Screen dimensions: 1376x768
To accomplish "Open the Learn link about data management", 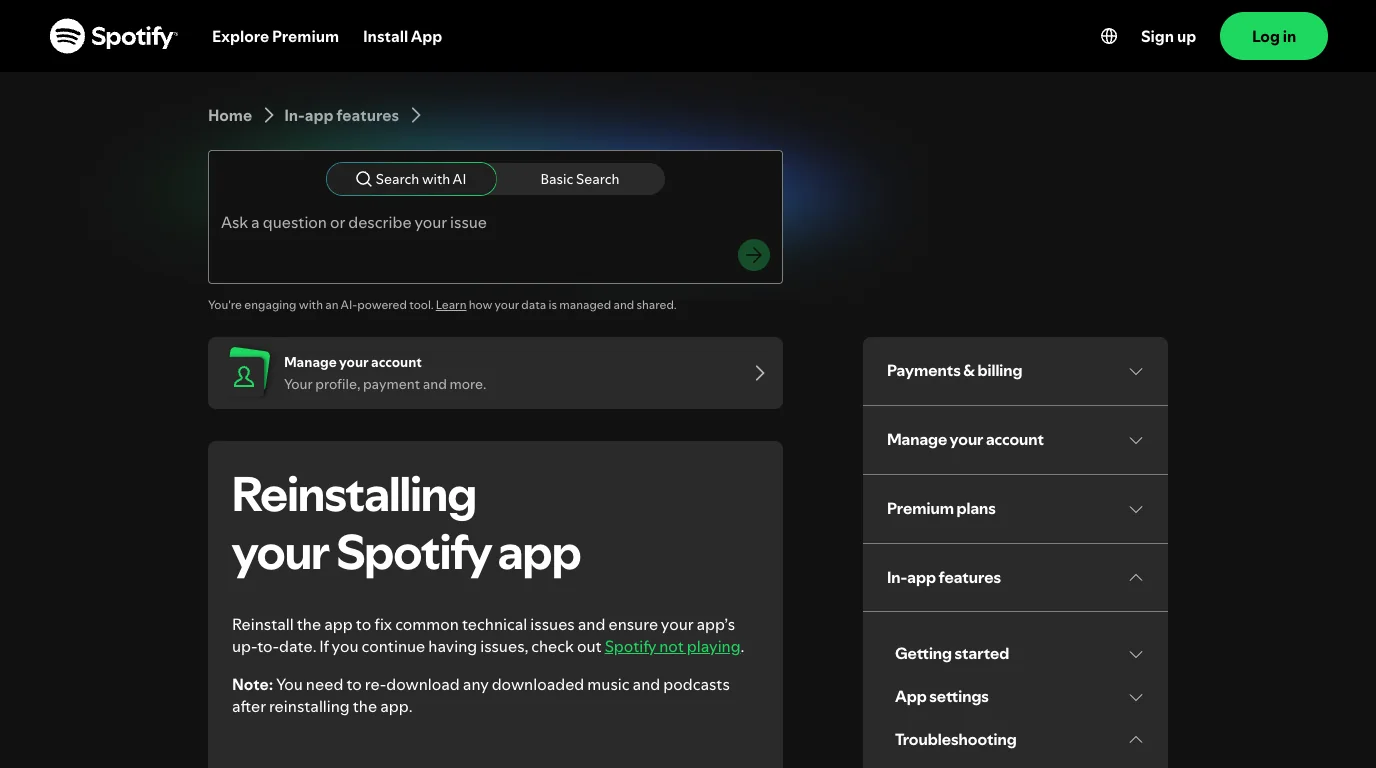I will [x=451, y=305].
